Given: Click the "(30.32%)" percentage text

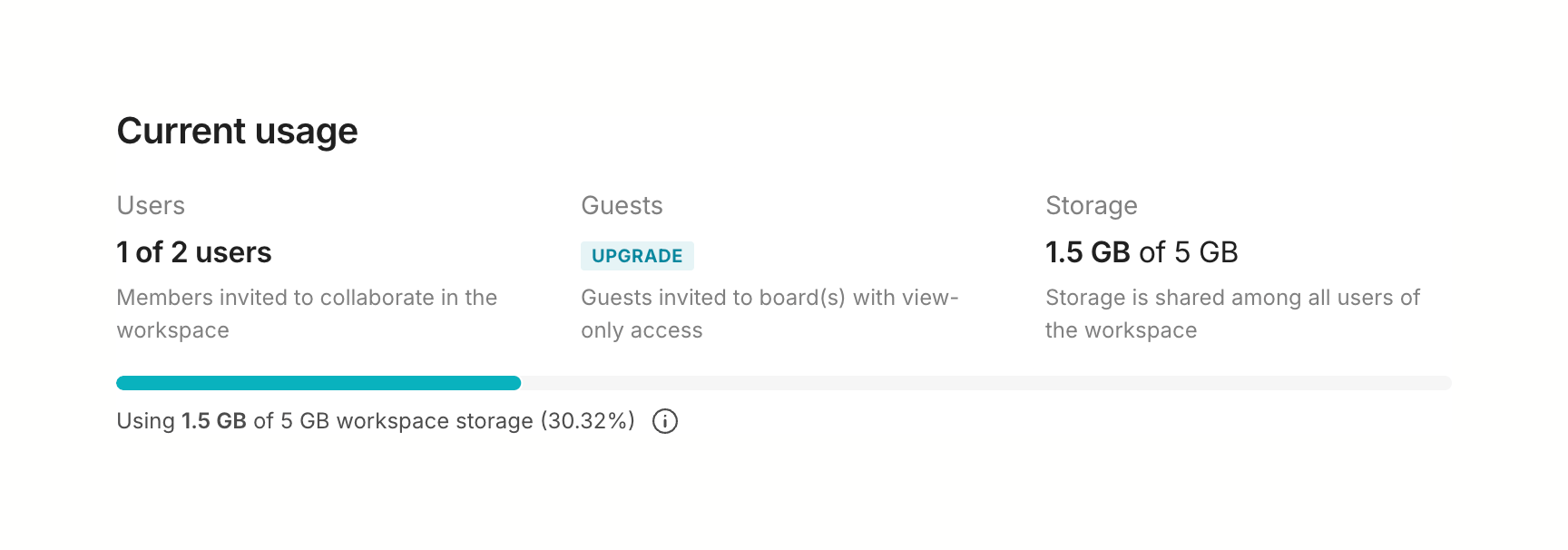Looking at the screenshot, I should tap(587, 421).
